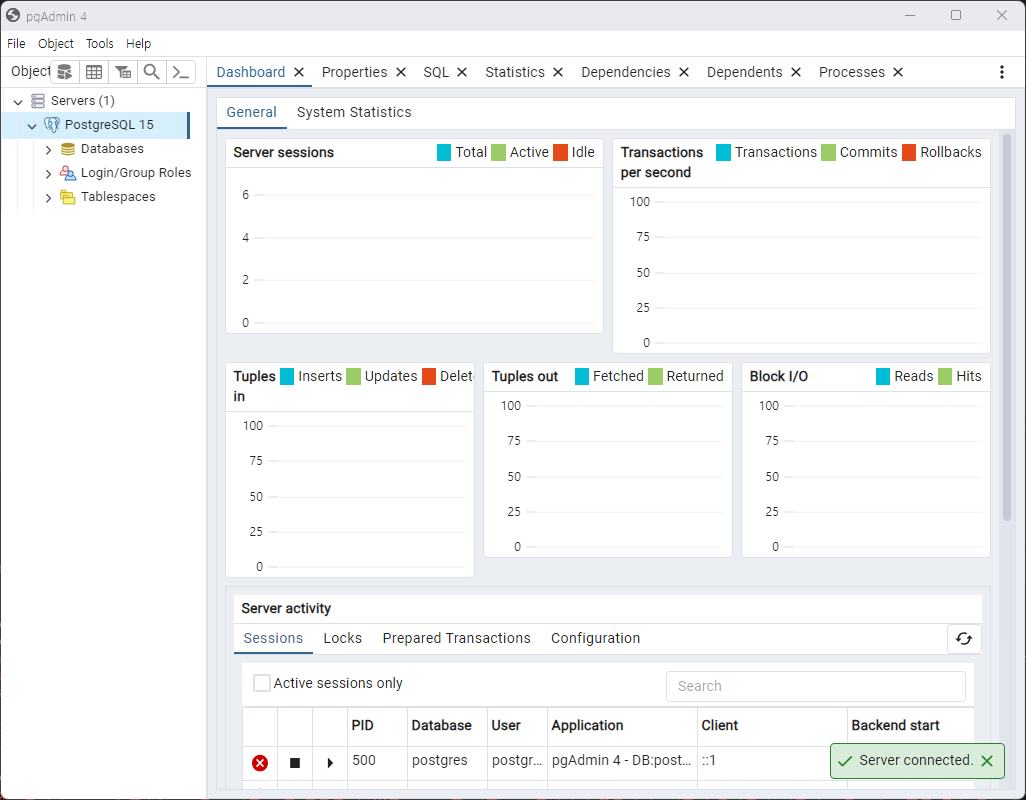Switch to the Statistics tab
Screen dimensions: 1026x800
515,72
